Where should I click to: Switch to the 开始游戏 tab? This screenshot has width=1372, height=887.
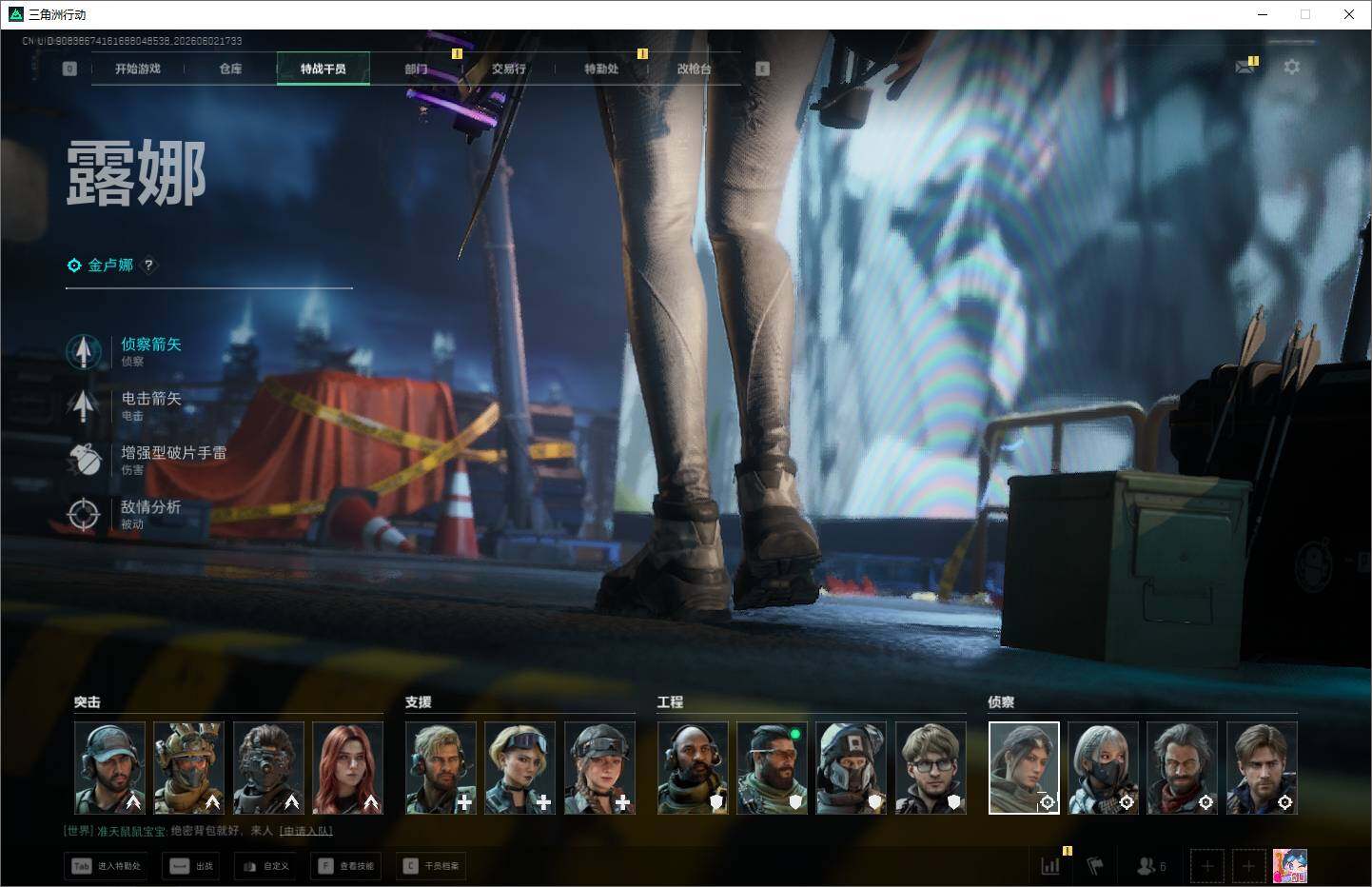point(138,69)
